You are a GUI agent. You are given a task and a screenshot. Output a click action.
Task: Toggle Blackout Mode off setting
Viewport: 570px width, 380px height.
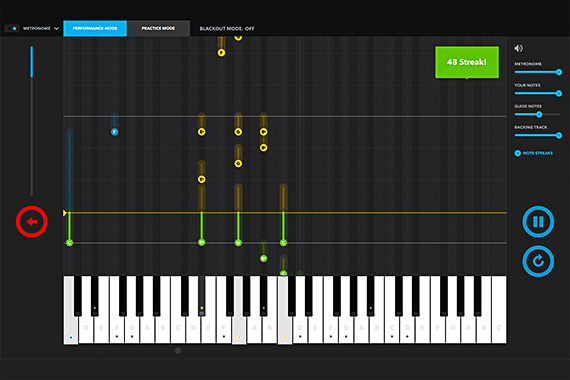227,28
